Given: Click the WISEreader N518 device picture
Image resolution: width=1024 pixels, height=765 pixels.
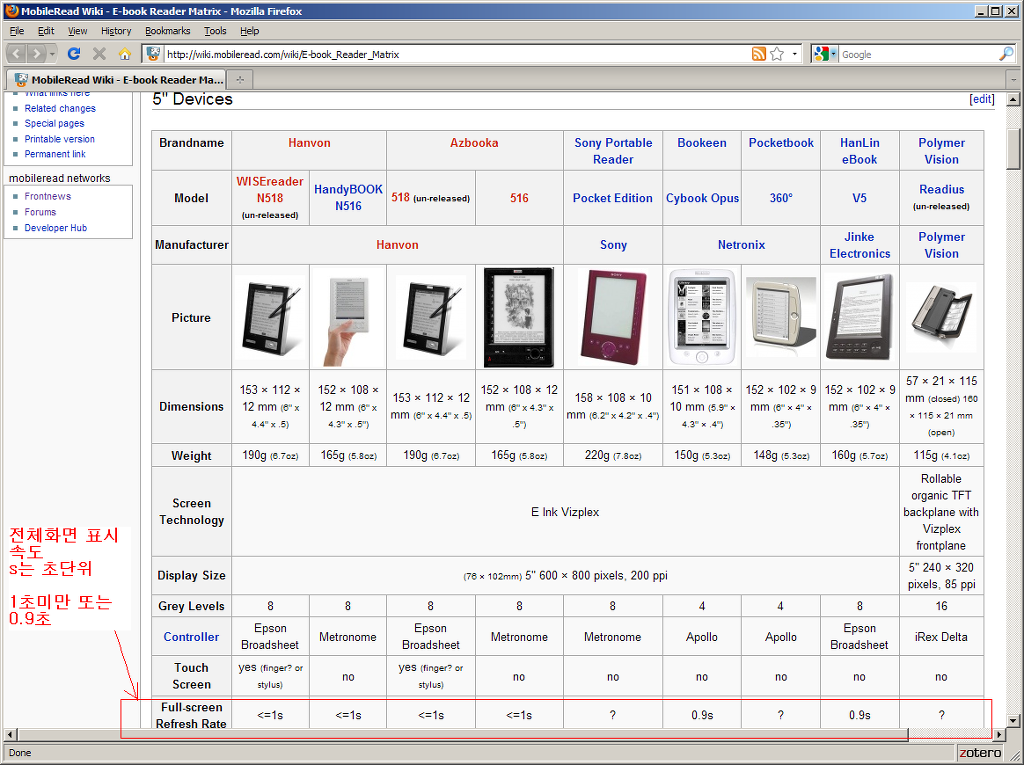Looking at the screenshot, I should point(270,317).
